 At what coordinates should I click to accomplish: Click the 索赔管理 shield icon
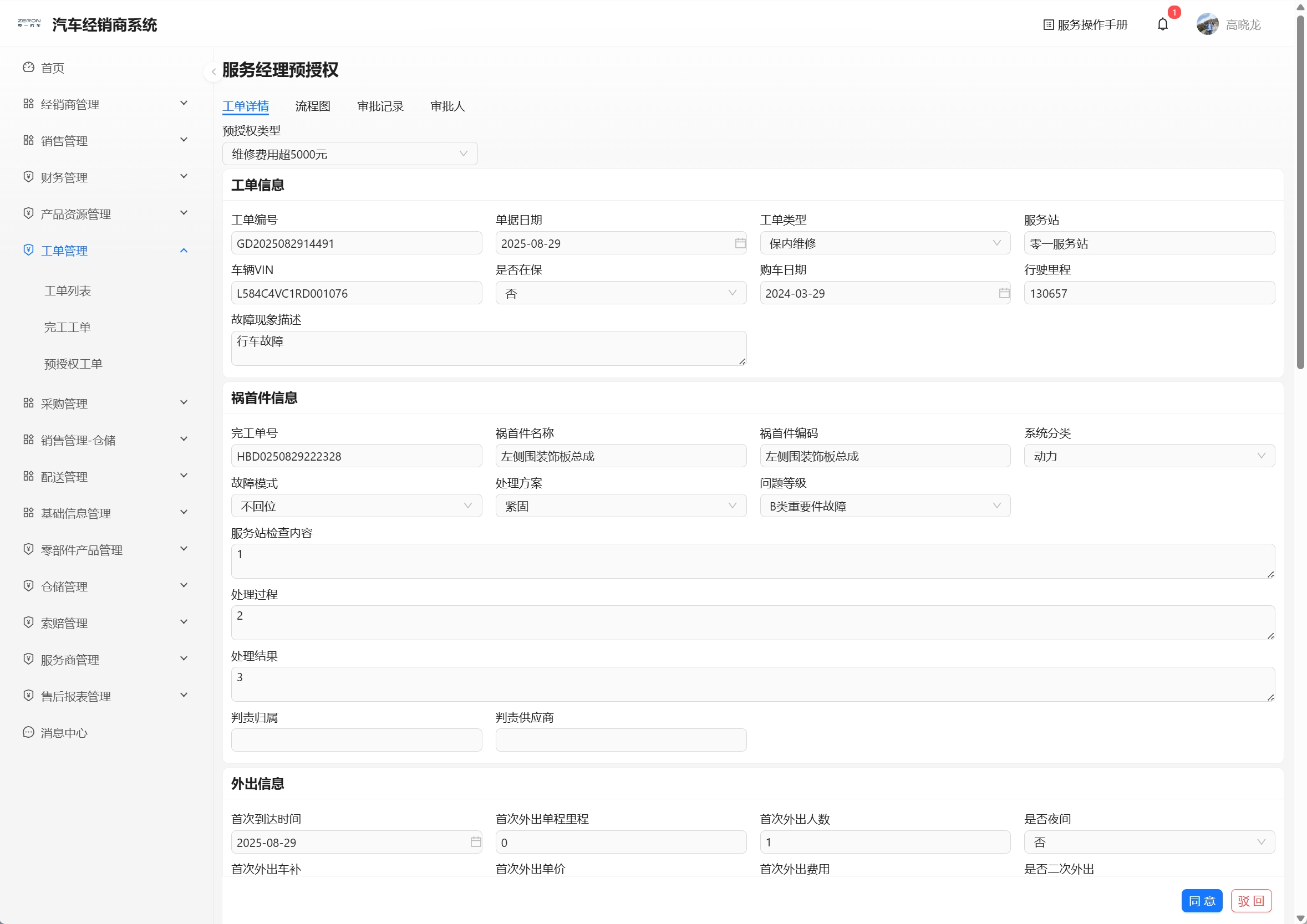(x=28, y=622)
